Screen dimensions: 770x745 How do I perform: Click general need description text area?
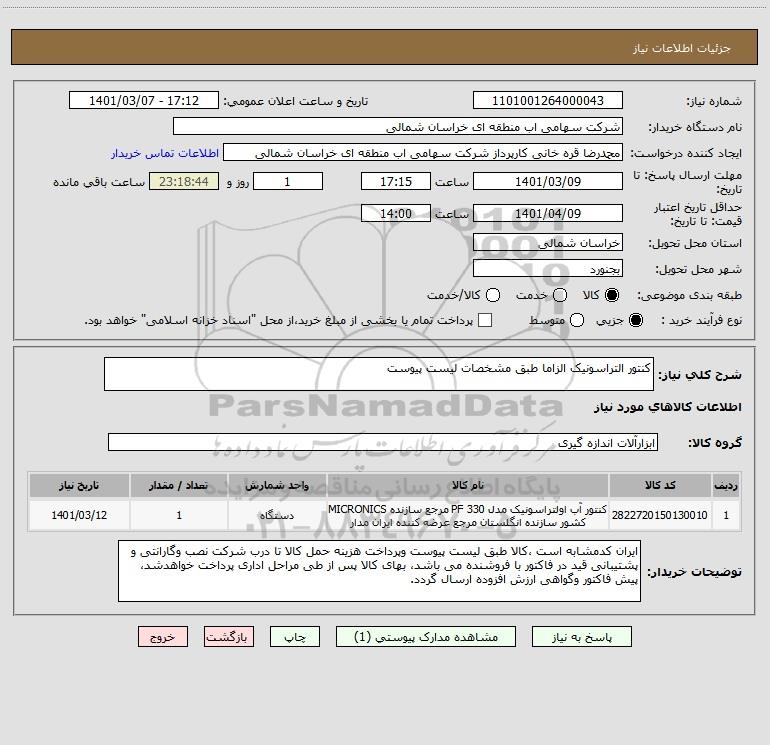pyautogui.click(x=379, y=374)
